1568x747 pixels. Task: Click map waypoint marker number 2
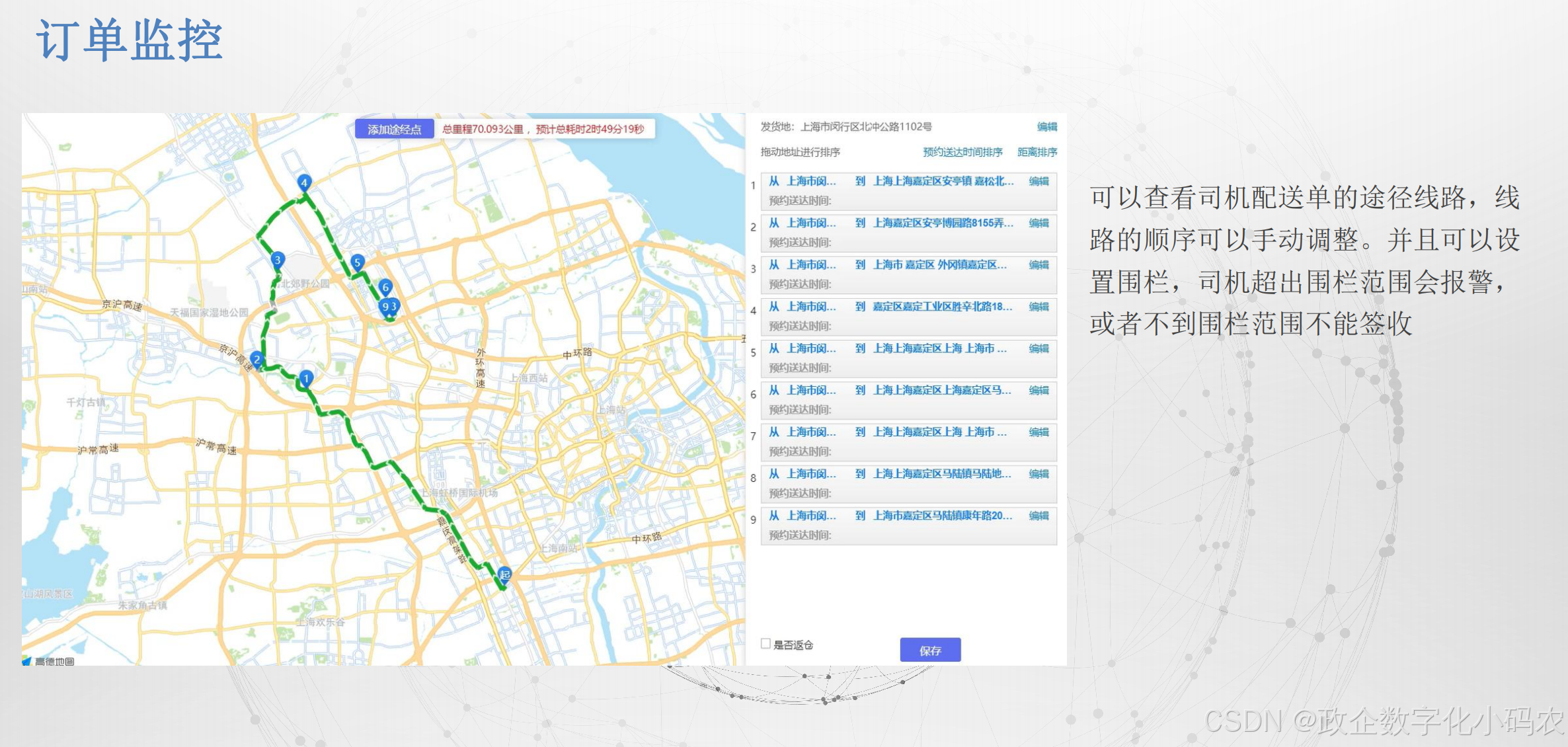(257, 360)
